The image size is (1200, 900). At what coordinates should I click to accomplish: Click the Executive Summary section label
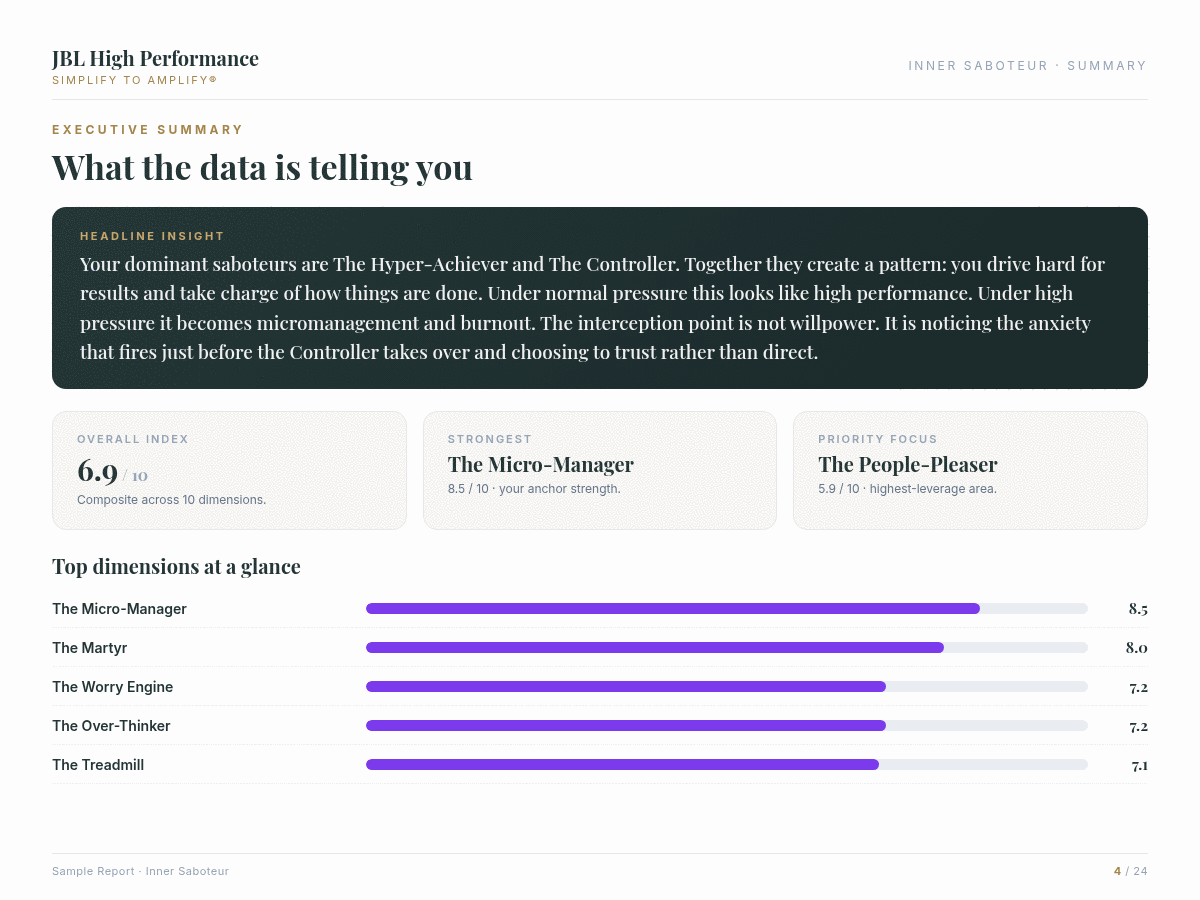click(148, 130)
